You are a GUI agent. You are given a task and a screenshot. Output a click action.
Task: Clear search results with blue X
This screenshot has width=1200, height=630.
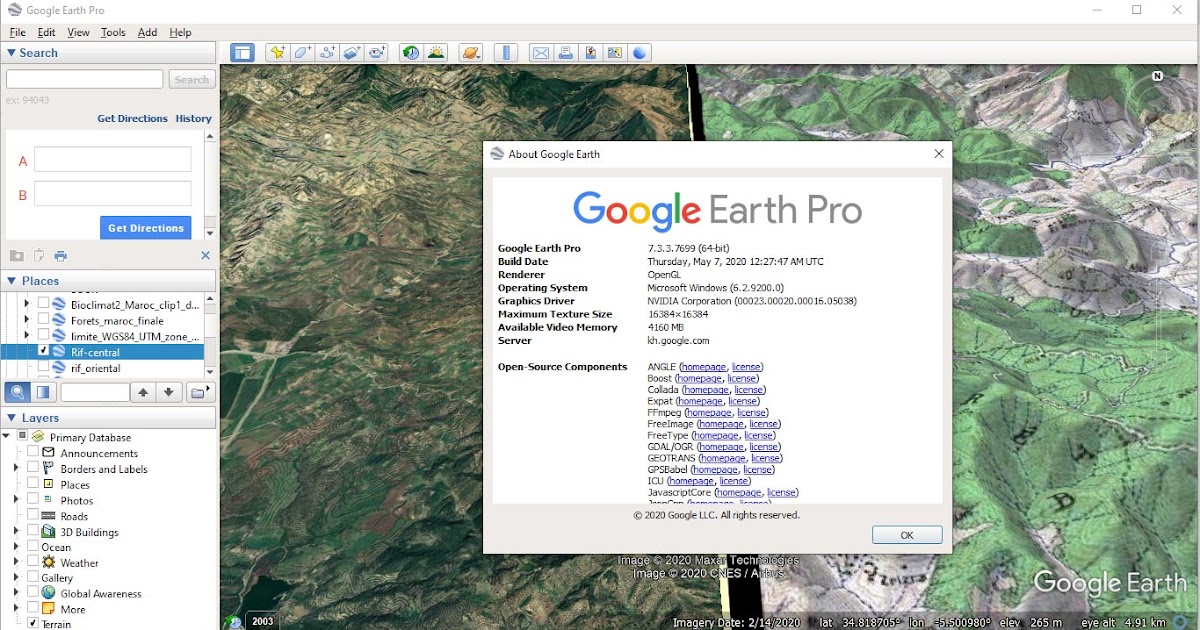(x=205, y=256)
